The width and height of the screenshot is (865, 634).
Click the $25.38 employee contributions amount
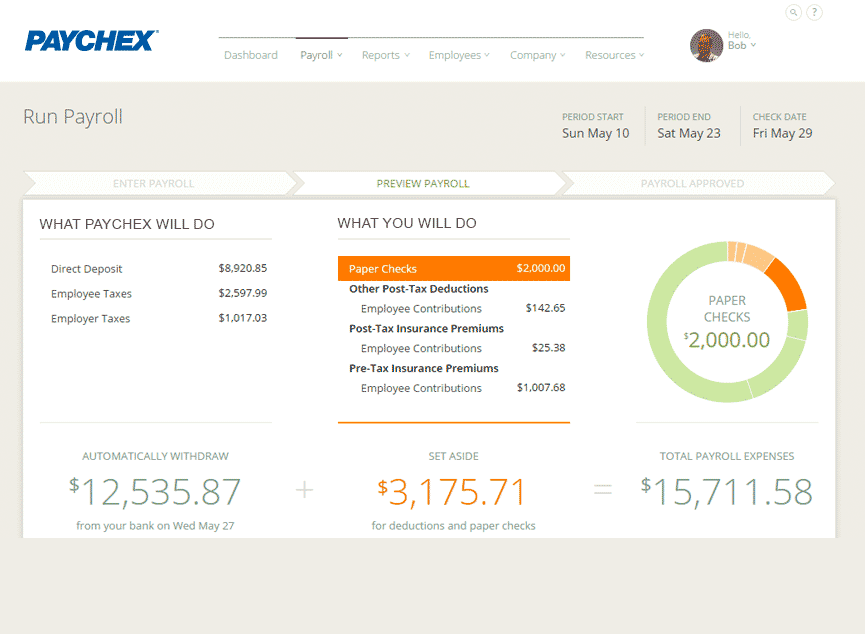point(548,348)
